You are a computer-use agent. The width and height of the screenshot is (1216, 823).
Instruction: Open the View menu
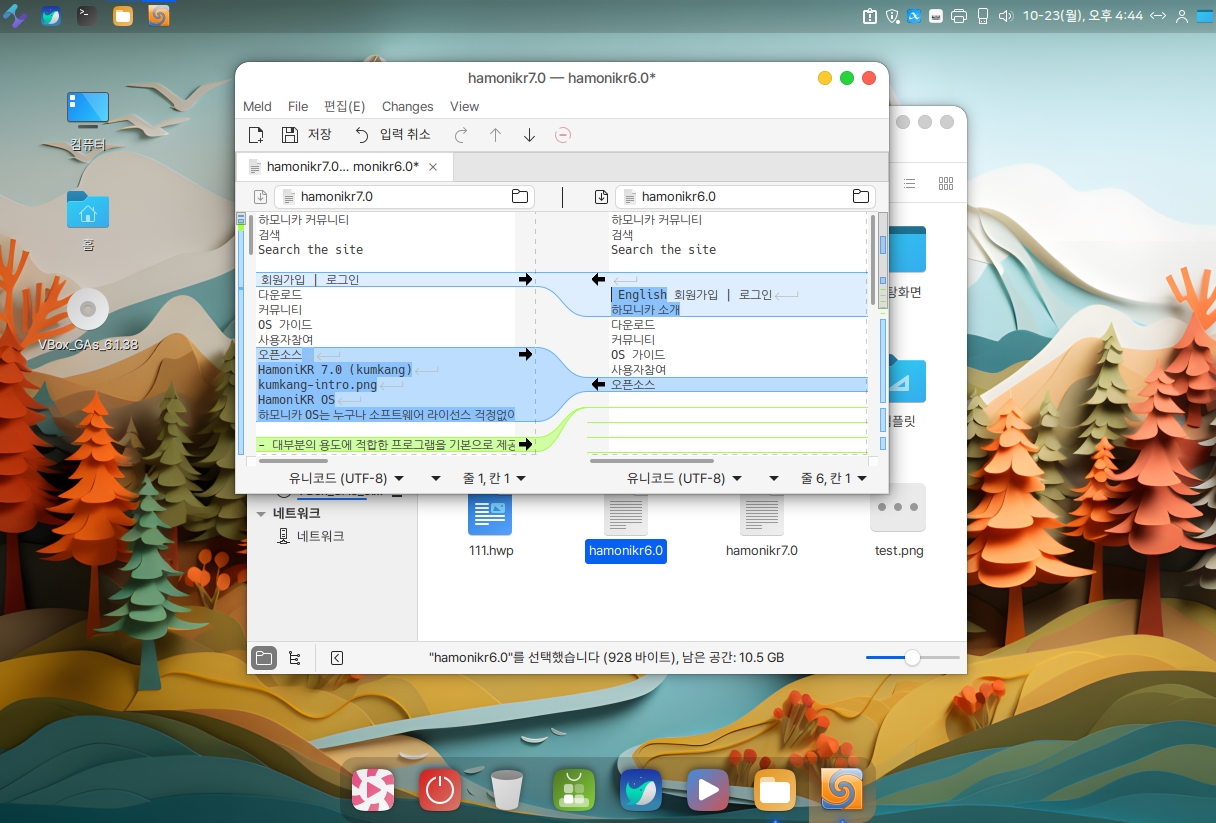[x=464, y=107]
